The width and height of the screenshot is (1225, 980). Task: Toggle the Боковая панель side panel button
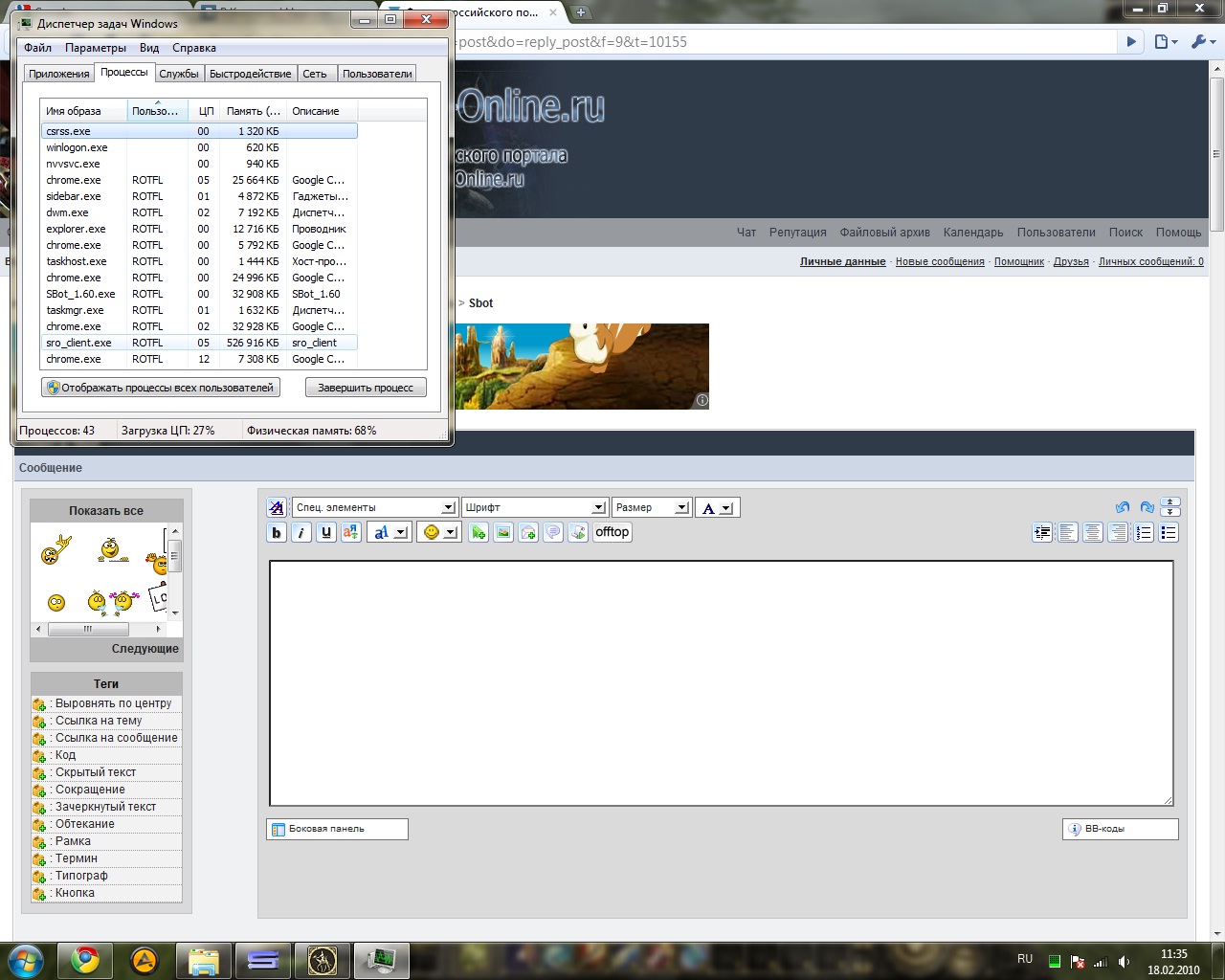(337, 829)
